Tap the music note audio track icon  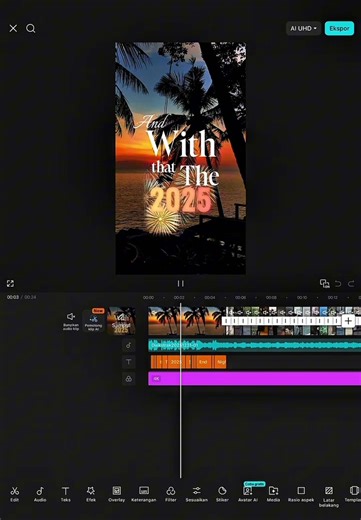[129, 345]
